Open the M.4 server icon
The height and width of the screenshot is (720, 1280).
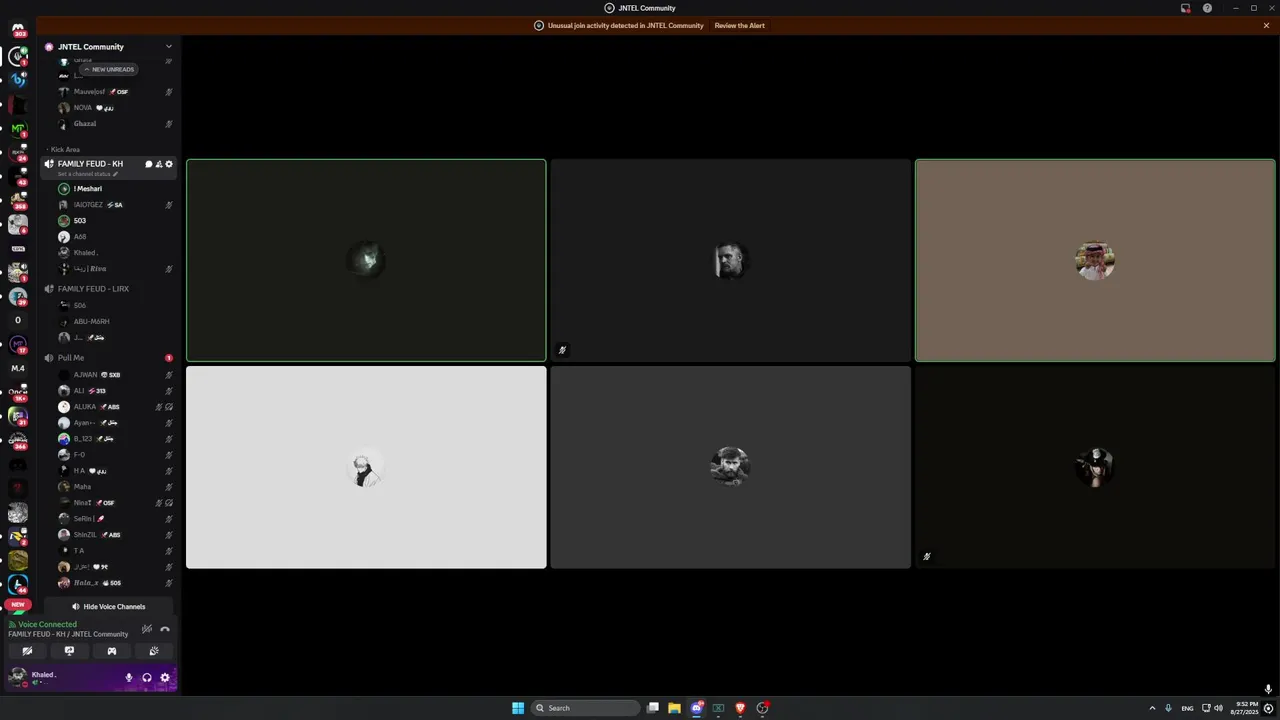(x=17, y=368)
